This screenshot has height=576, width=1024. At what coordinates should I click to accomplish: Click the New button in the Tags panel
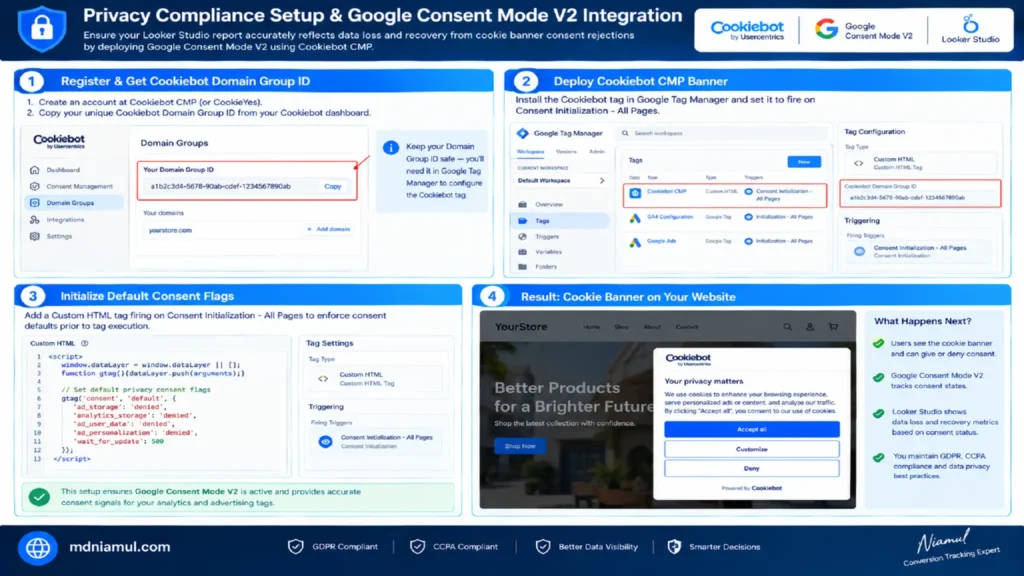pyautogui.click(x=804, y=161)
